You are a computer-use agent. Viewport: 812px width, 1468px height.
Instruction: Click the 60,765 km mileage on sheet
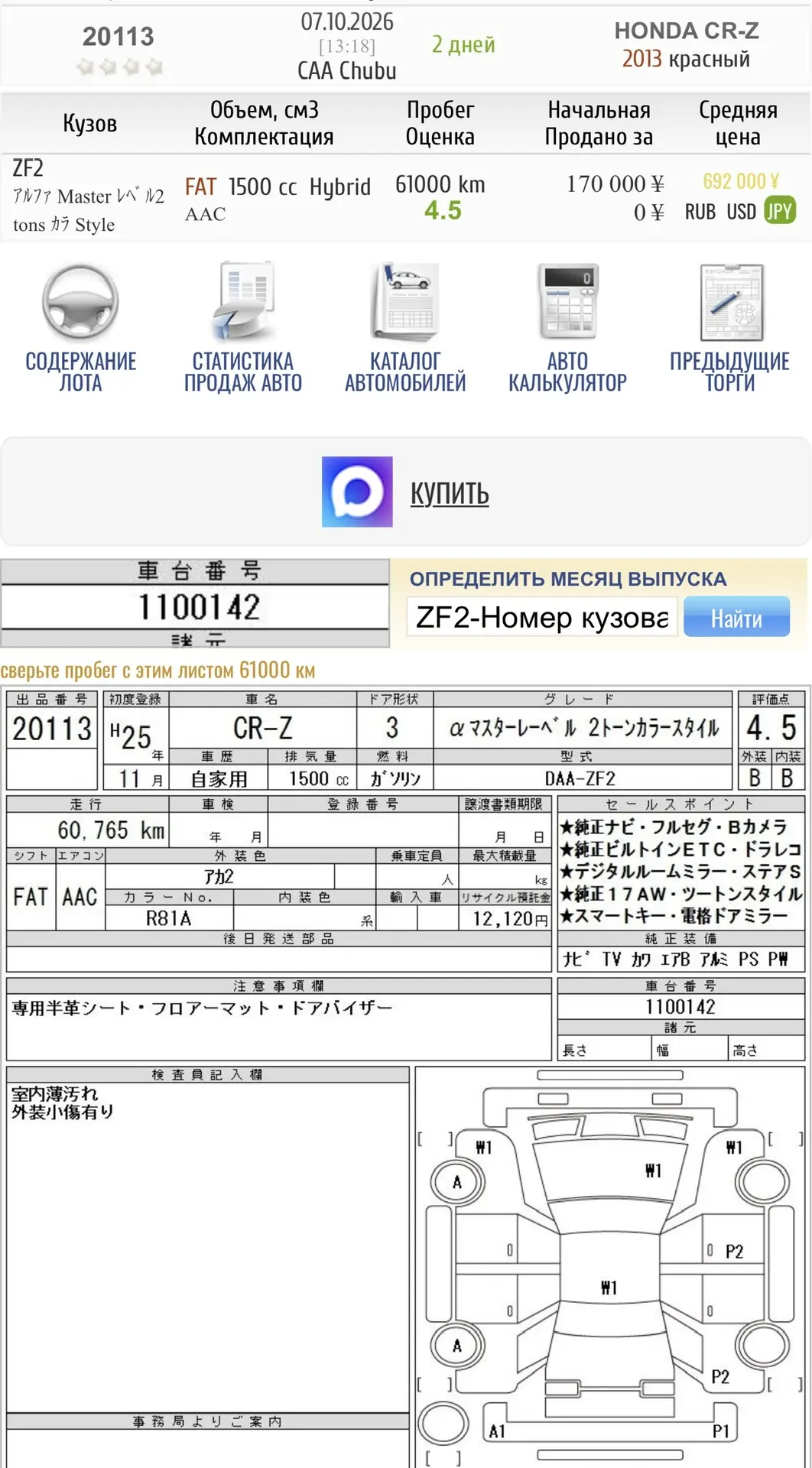(x=111, y=830)
